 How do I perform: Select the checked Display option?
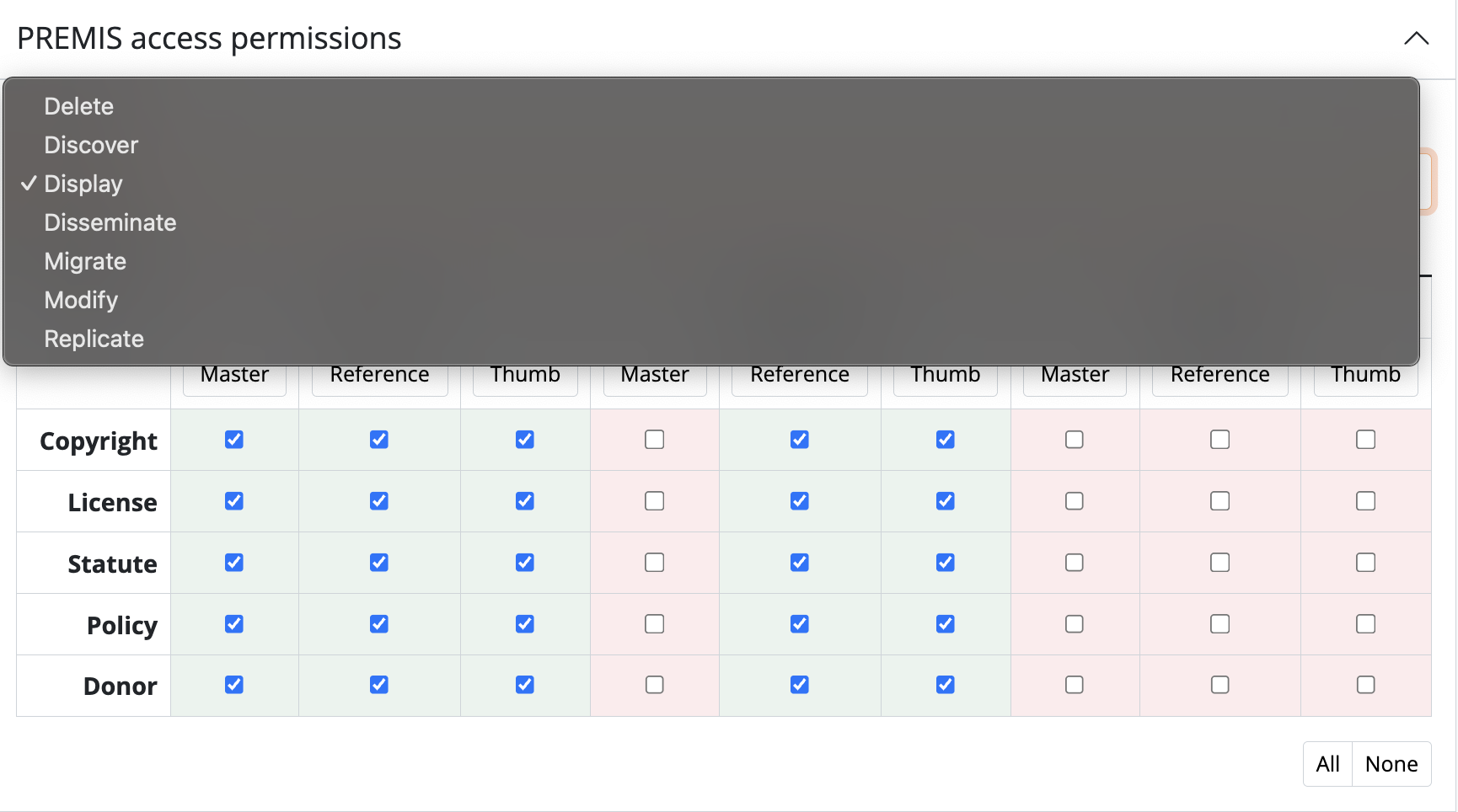(x=83, y=184)
